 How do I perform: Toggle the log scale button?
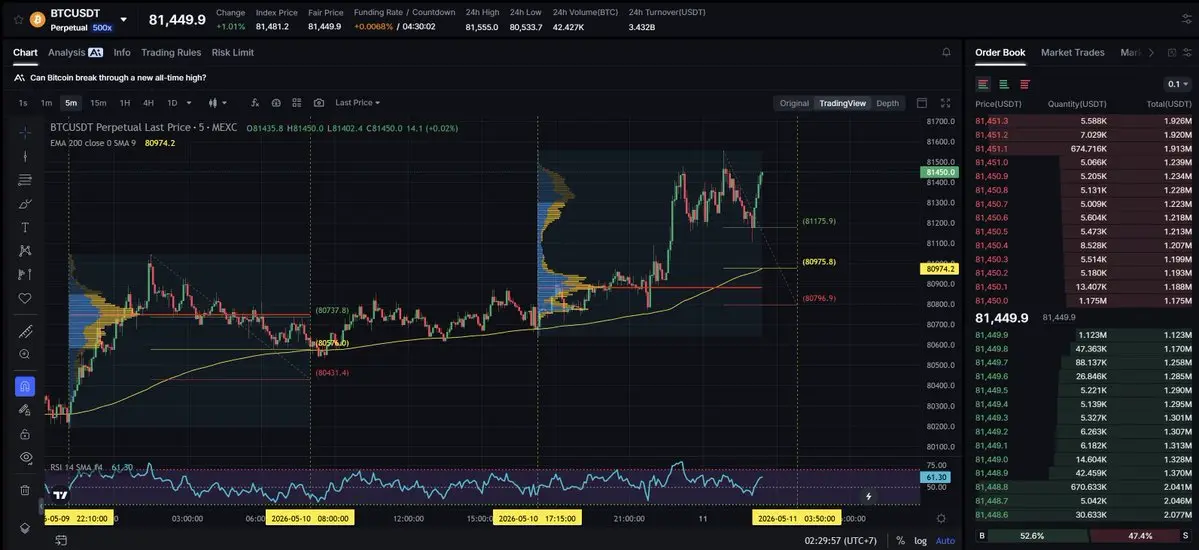(x=921, y=541)
